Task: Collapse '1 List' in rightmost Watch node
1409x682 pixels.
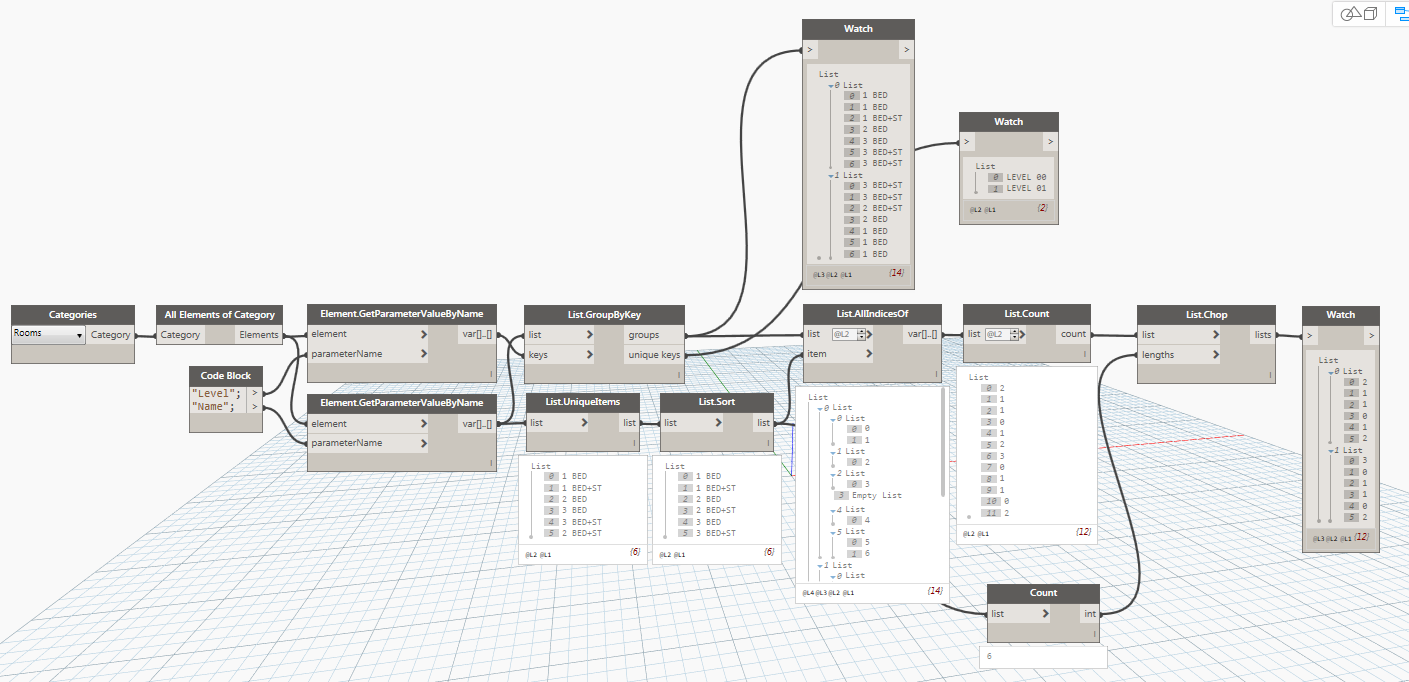Action: (1330, 451)
